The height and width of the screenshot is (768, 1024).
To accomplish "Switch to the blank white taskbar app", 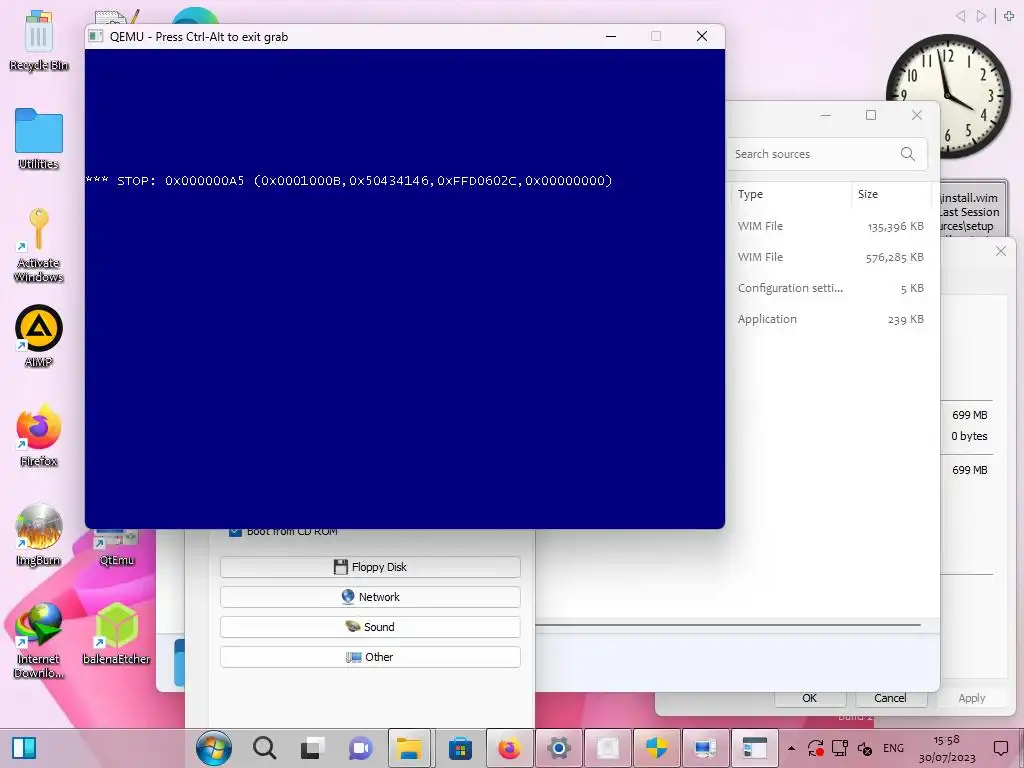I will (x=608, y=748).
